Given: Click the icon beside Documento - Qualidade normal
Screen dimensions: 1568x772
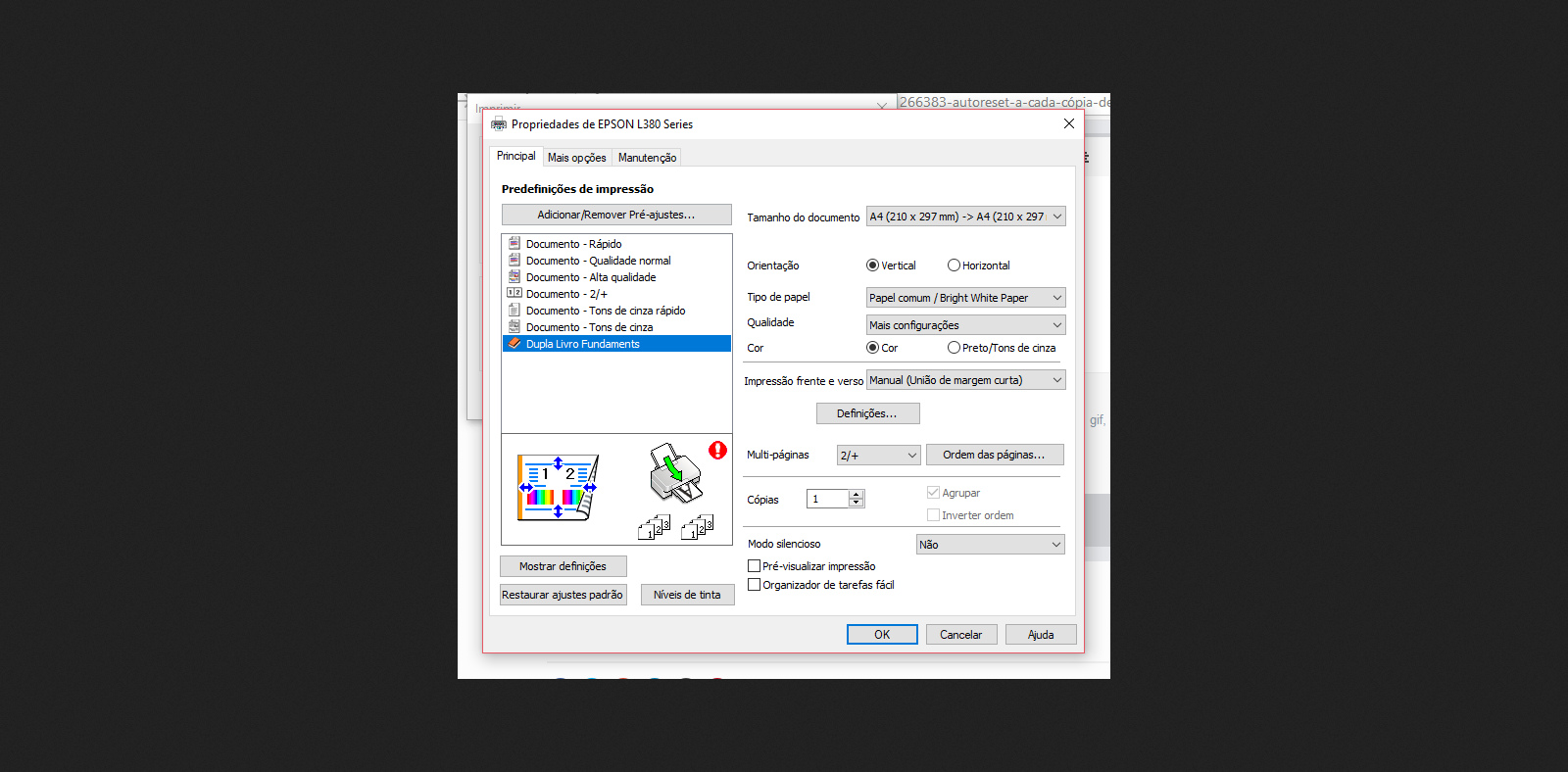Looking at the screenshot, I should 514,260.
